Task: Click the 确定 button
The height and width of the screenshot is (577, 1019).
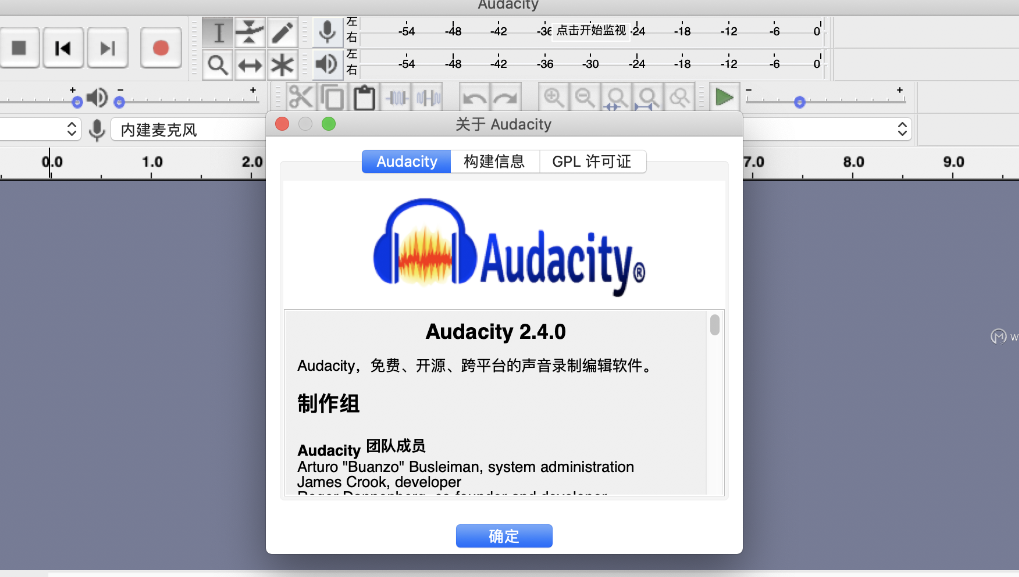Action: coord(504,536)
